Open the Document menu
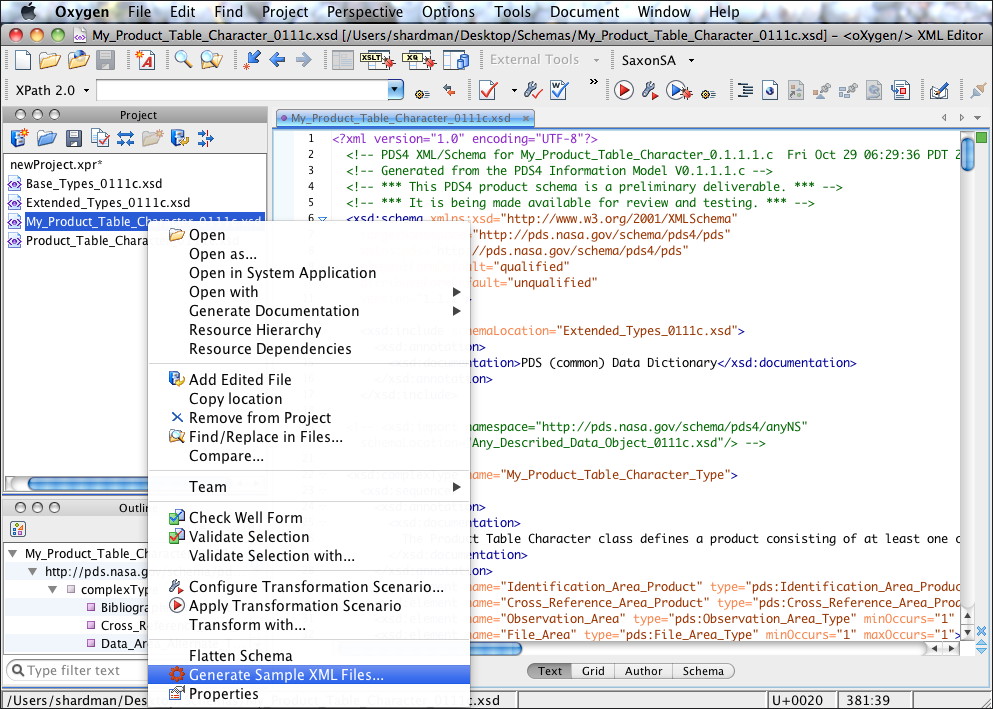Screen dimensions: 993x709 click(585, 12)
